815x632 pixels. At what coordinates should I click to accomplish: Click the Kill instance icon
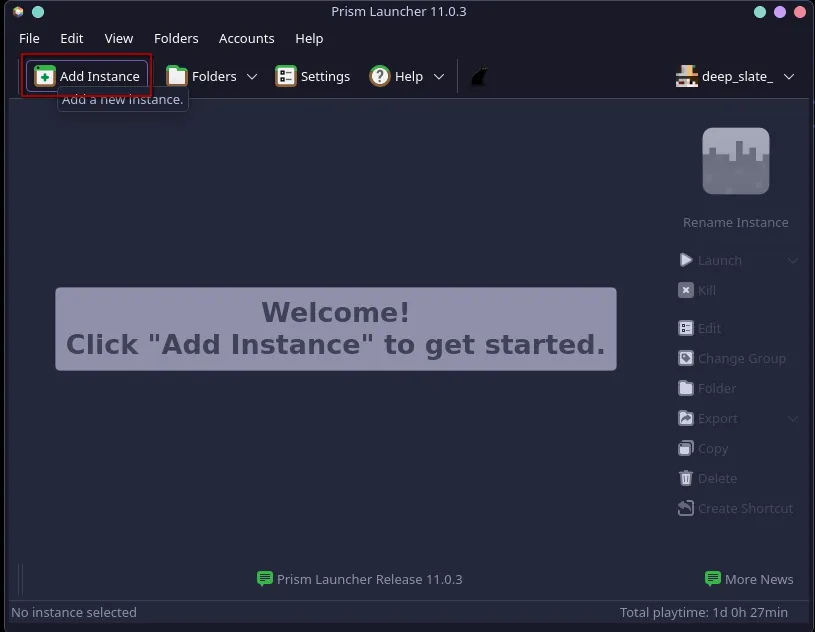(x=686, y=290)
